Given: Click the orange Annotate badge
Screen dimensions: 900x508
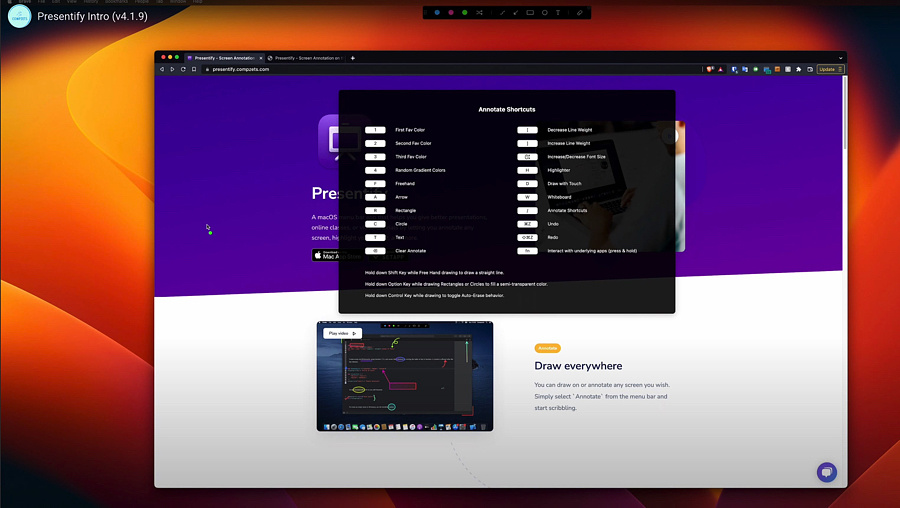Looking at the screenshot, I should click(x=548, y=348).
